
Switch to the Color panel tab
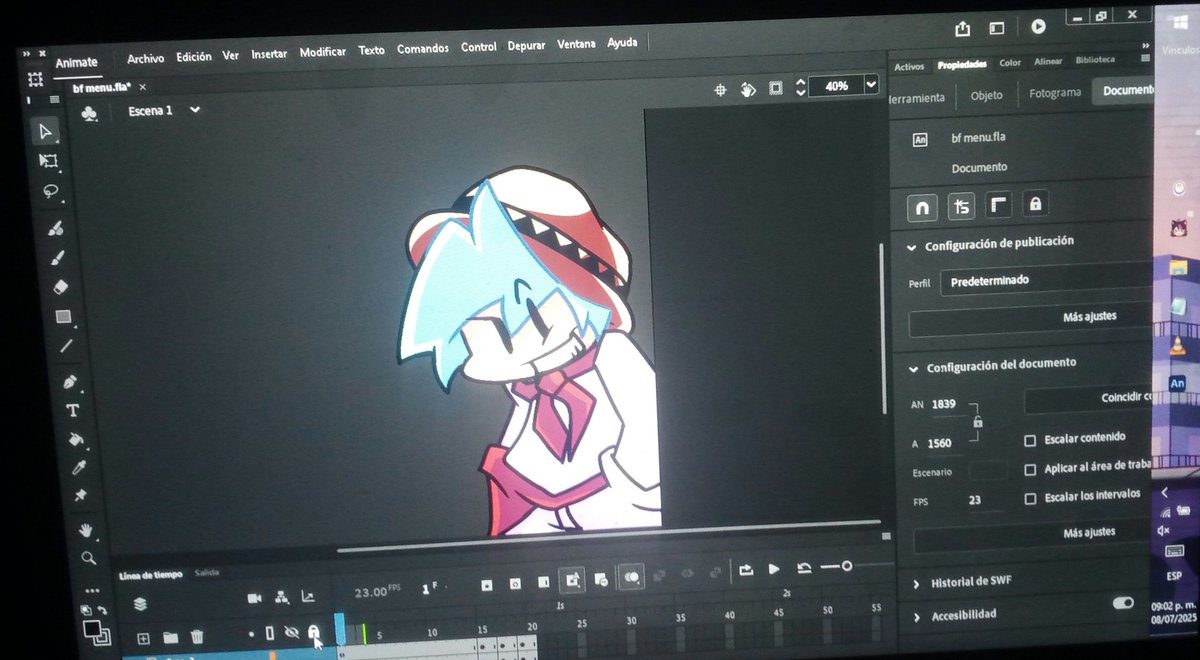point(1010,63)
